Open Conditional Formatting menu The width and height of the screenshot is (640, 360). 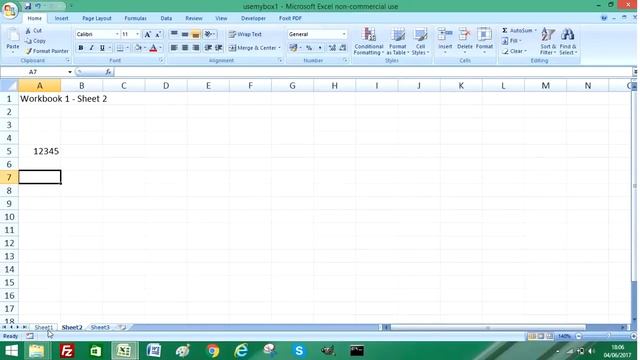pyautogui.click(x=369, y=41)
